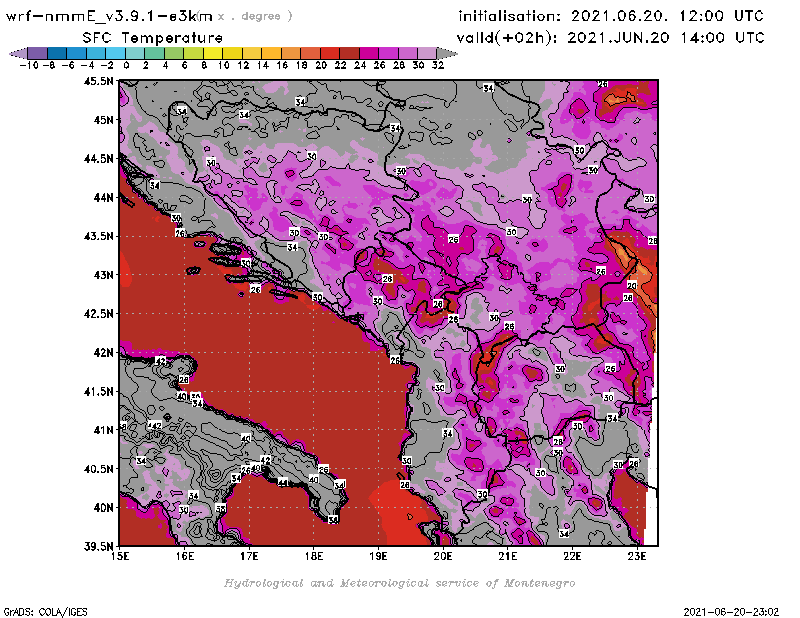Click the 'SFC Temperature' heading
The width and height of the screenshot is (800, 618).
coord(152,38)
